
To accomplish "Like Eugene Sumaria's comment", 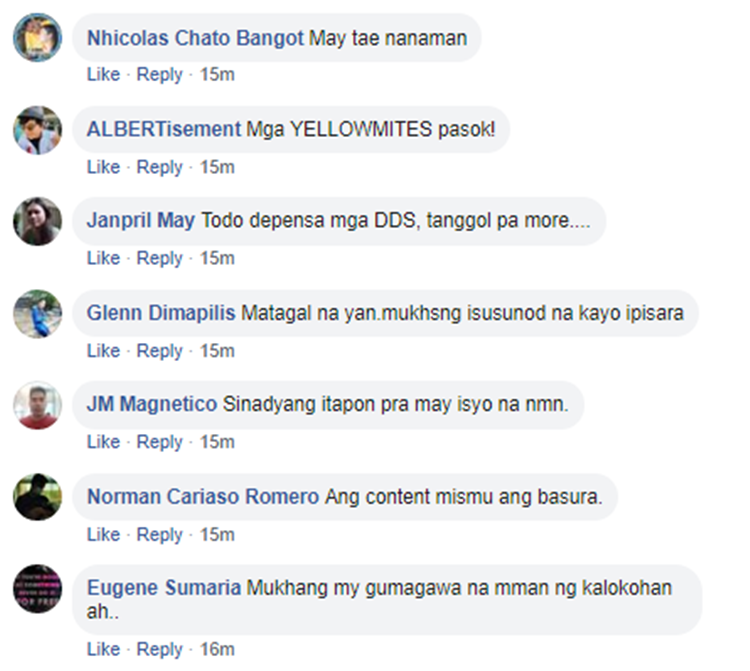I will pos(103,649).
